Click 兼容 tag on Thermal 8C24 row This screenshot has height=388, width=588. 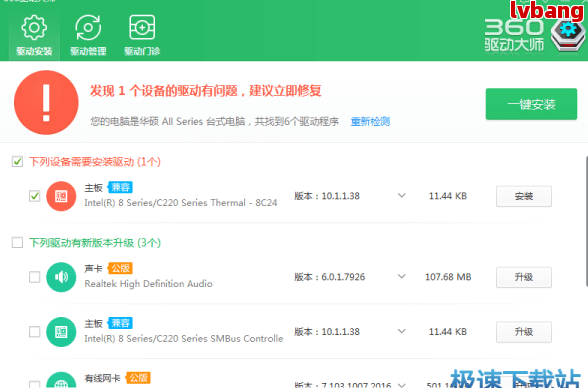120,187
